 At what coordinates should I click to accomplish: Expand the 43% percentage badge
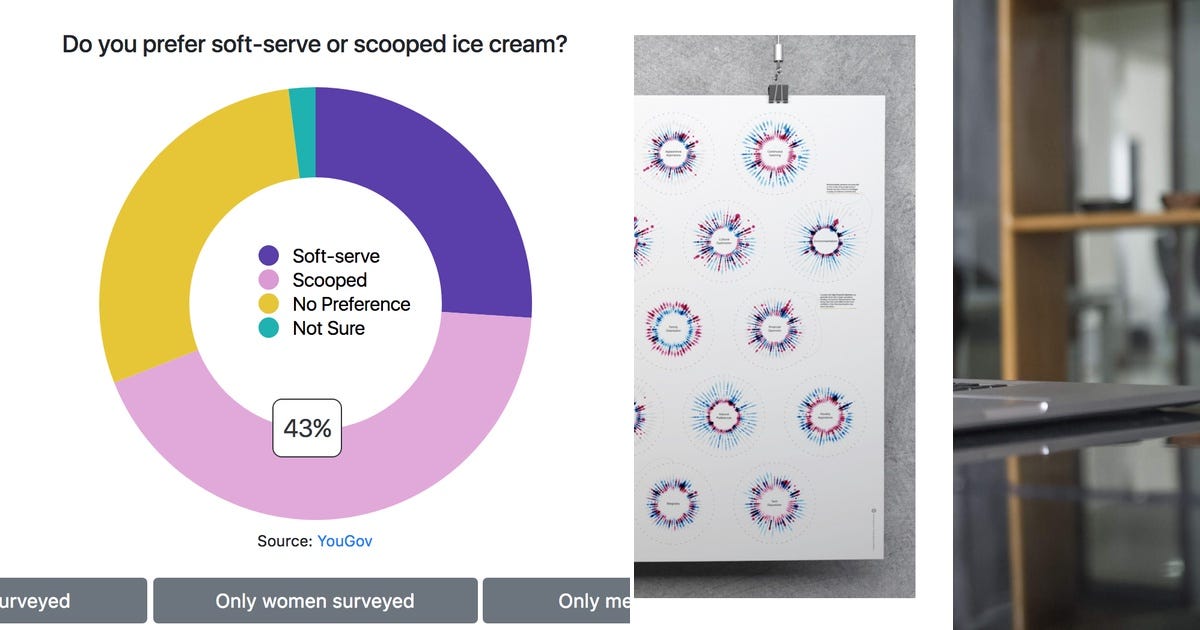tap(307, 429)
